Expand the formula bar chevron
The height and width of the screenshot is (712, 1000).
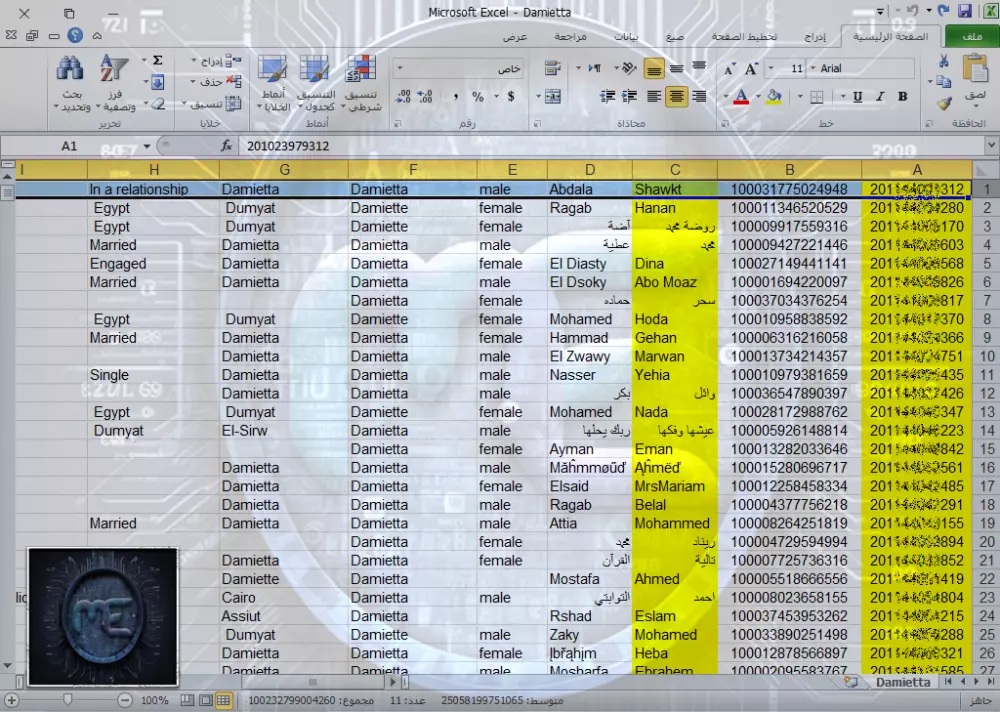pos(990,145)
